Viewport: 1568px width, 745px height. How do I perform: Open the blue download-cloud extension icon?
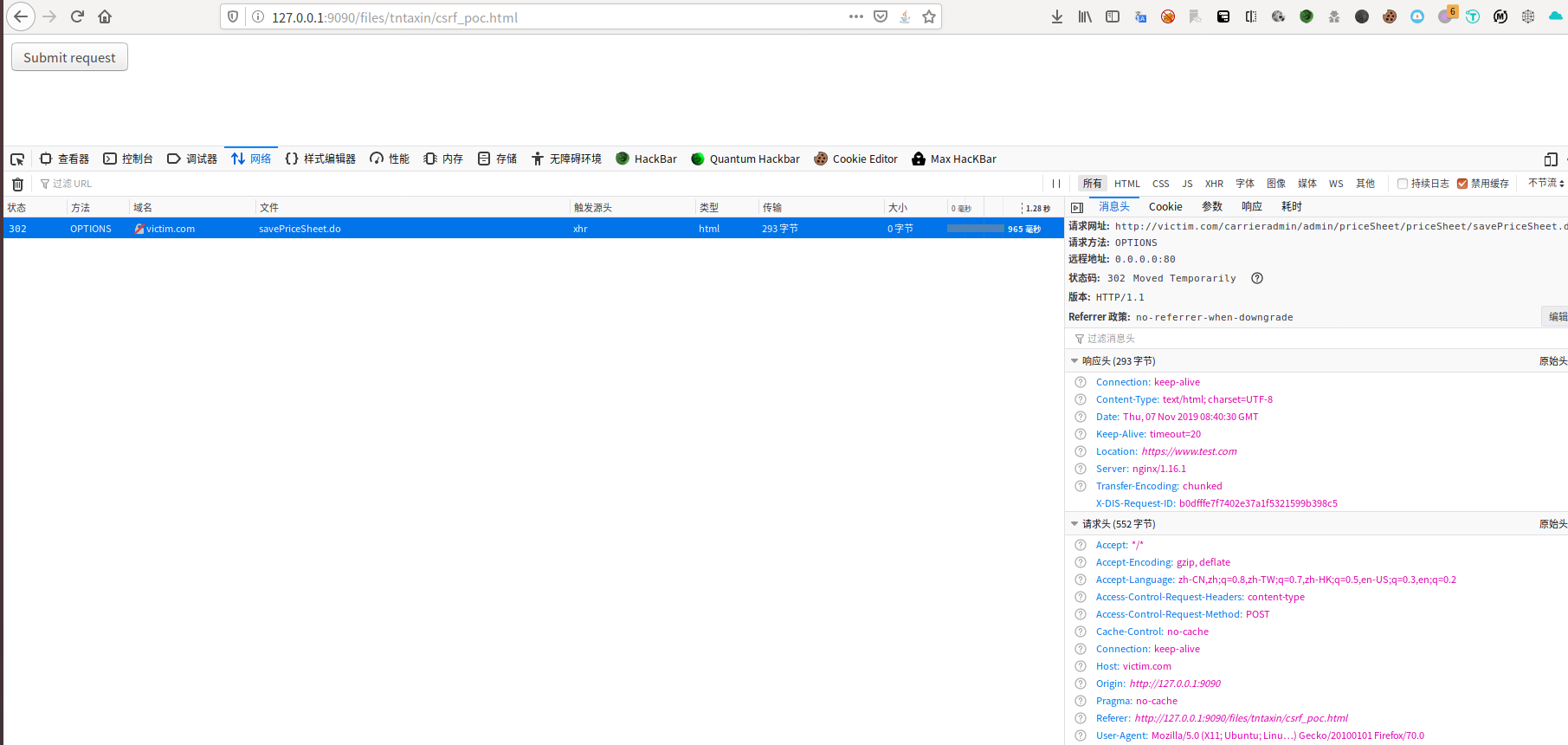1417,16
